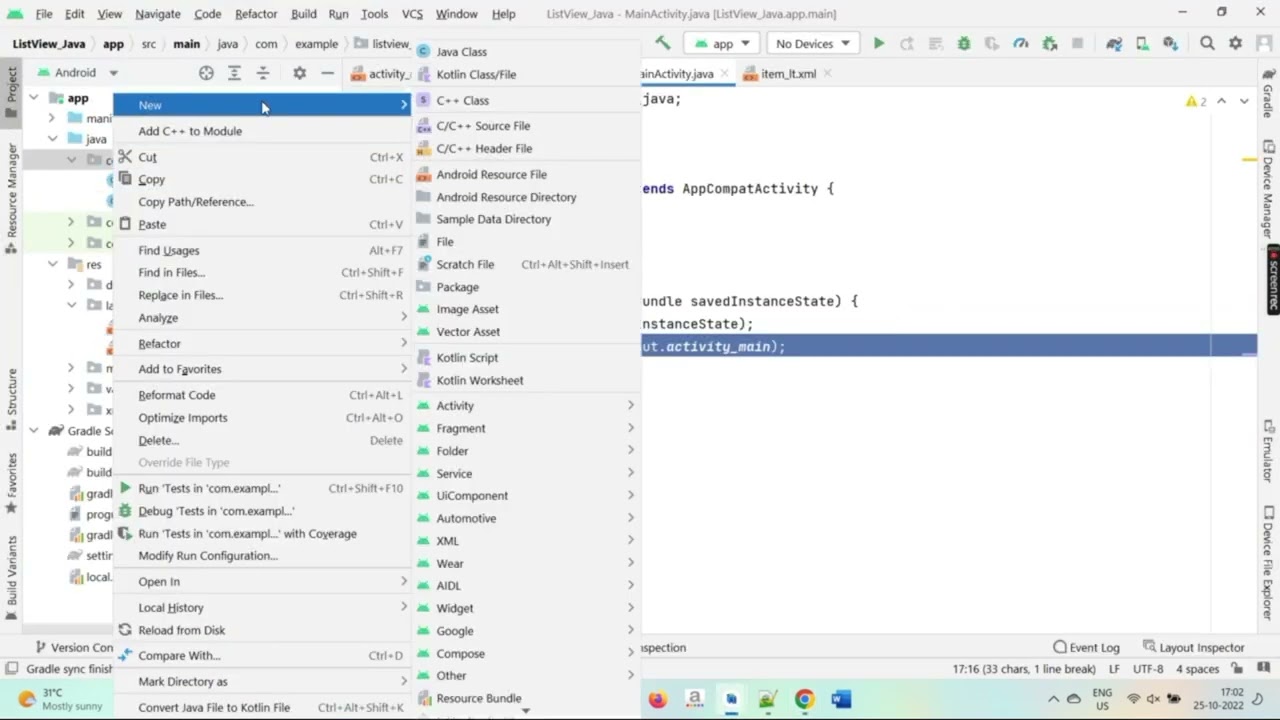Open the Gradle tool window on the right
Screen dimensions: 1280x720
pyautogui.click(x=1267, y=93)
